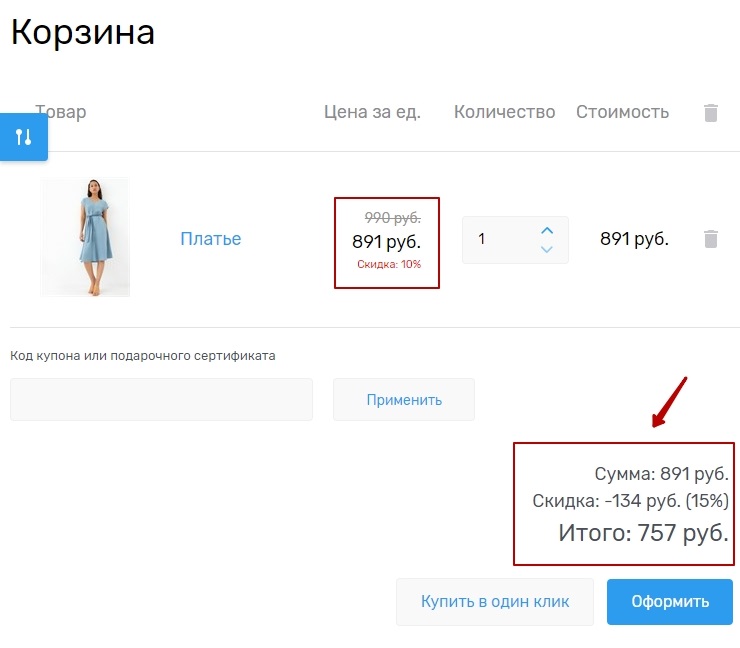Open the blue floating settings sliders button
The image size is (740, 648).
click(24, 137)
